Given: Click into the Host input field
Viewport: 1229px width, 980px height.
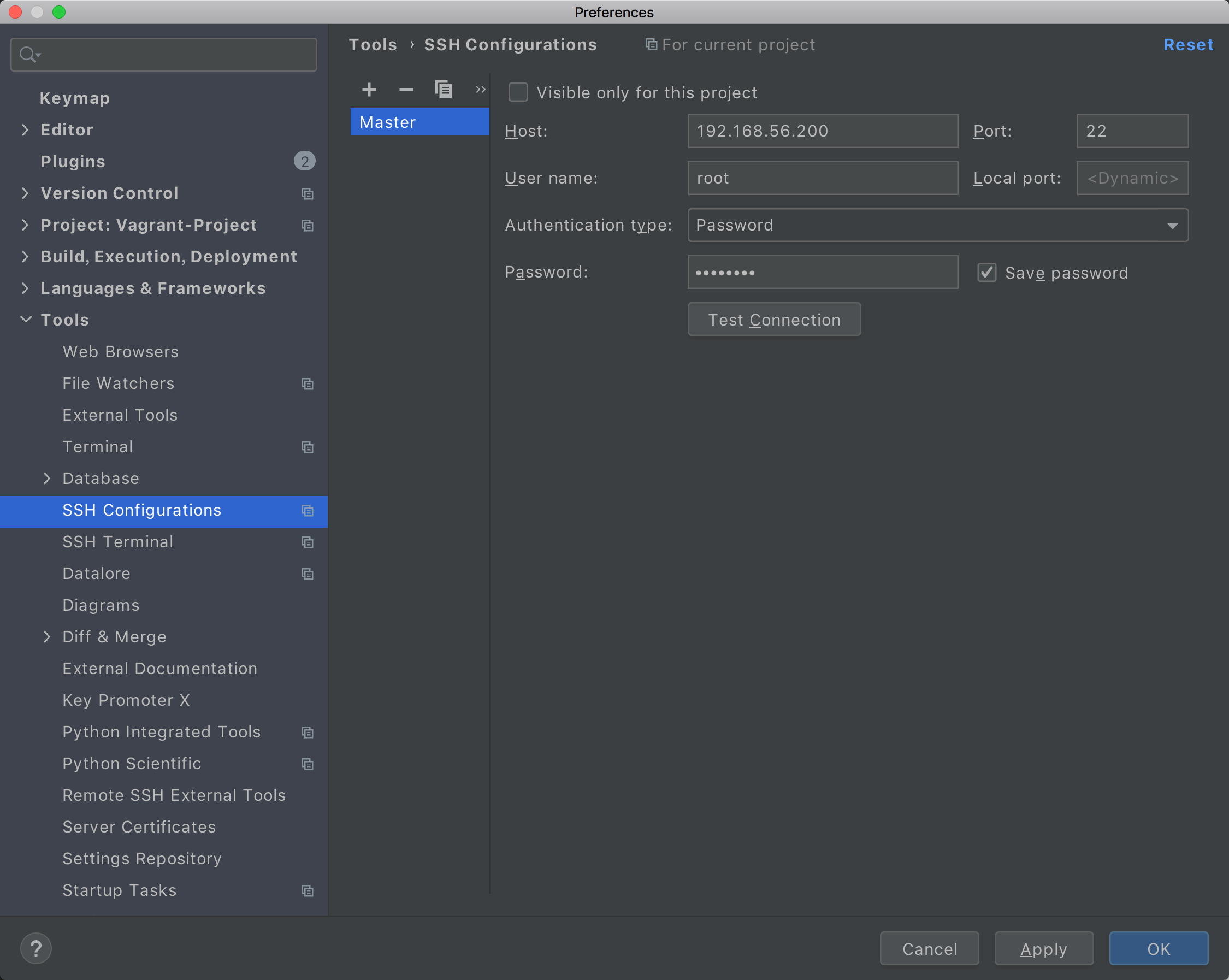Looking at the screenshot, I should point(822,131).
